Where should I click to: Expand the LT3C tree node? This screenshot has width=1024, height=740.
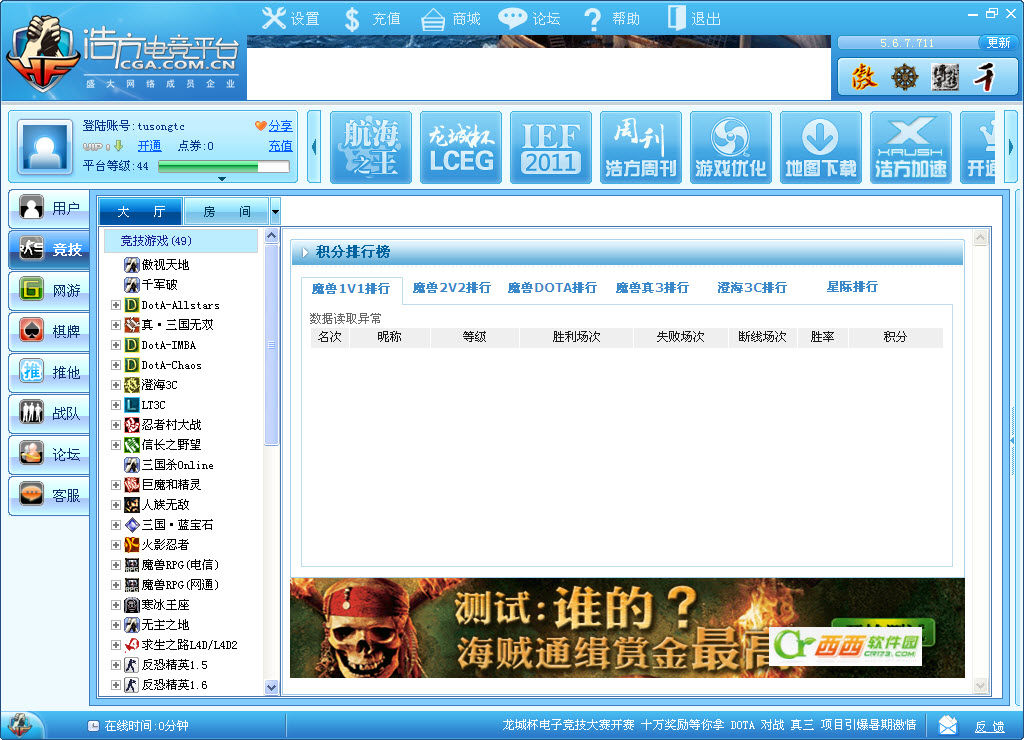tap(116, 405)
